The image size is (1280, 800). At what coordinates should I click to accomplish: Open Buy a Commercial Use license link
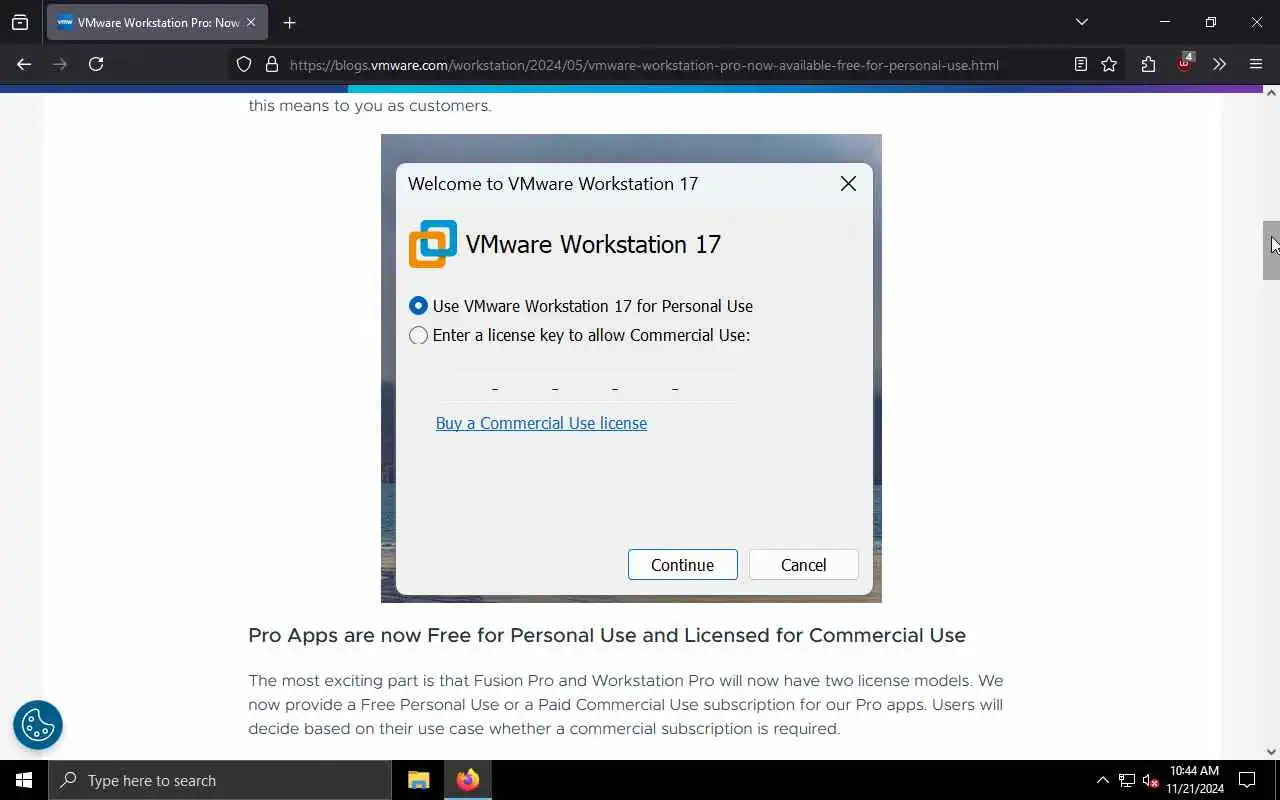pyautogui.click(x=541, y=423)
